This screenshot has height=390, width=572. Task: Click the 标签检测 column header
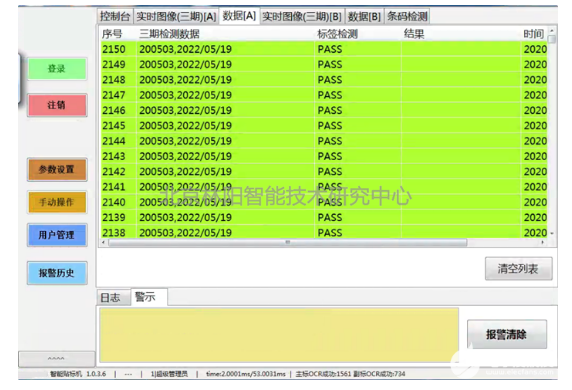point(337,34)
